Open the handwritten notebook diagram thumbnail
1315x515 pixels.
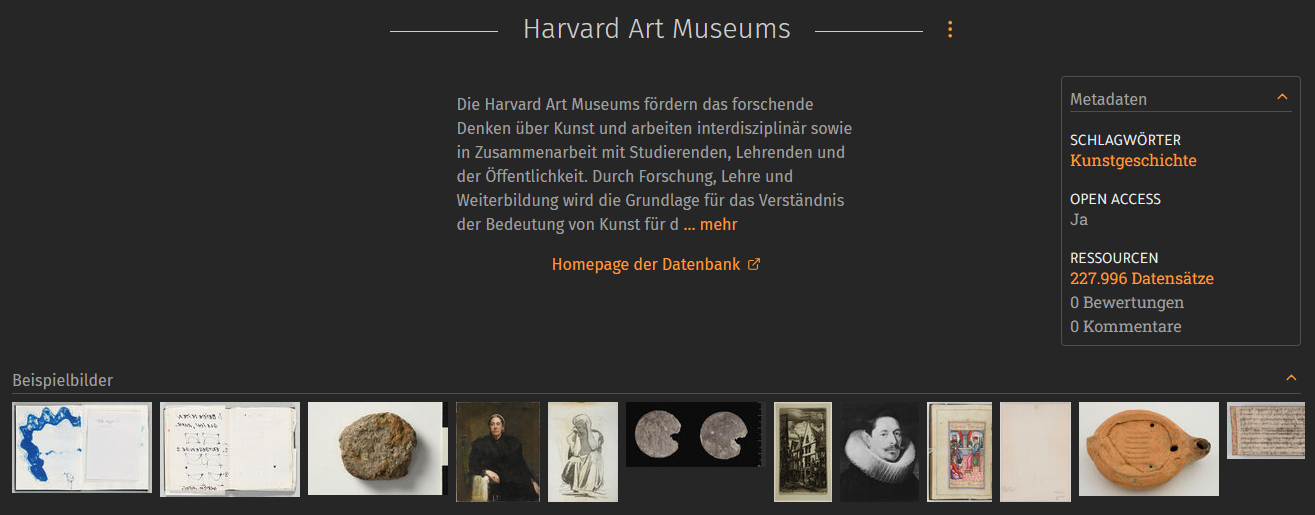pos(230,449)
